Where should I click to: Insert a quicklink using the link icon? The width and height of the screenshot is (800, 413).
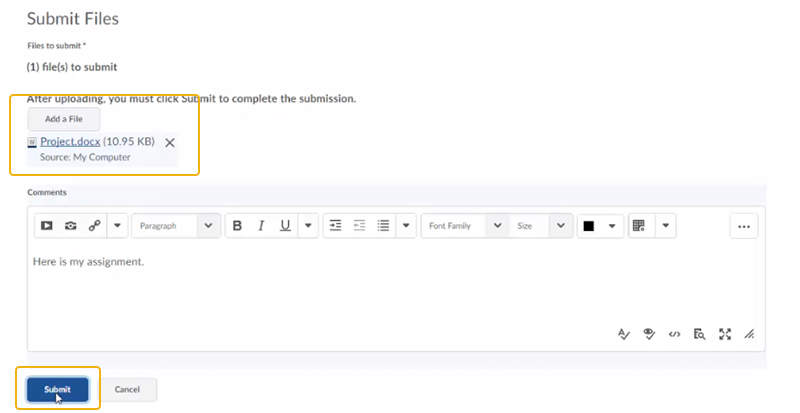[x=95, y=226]
